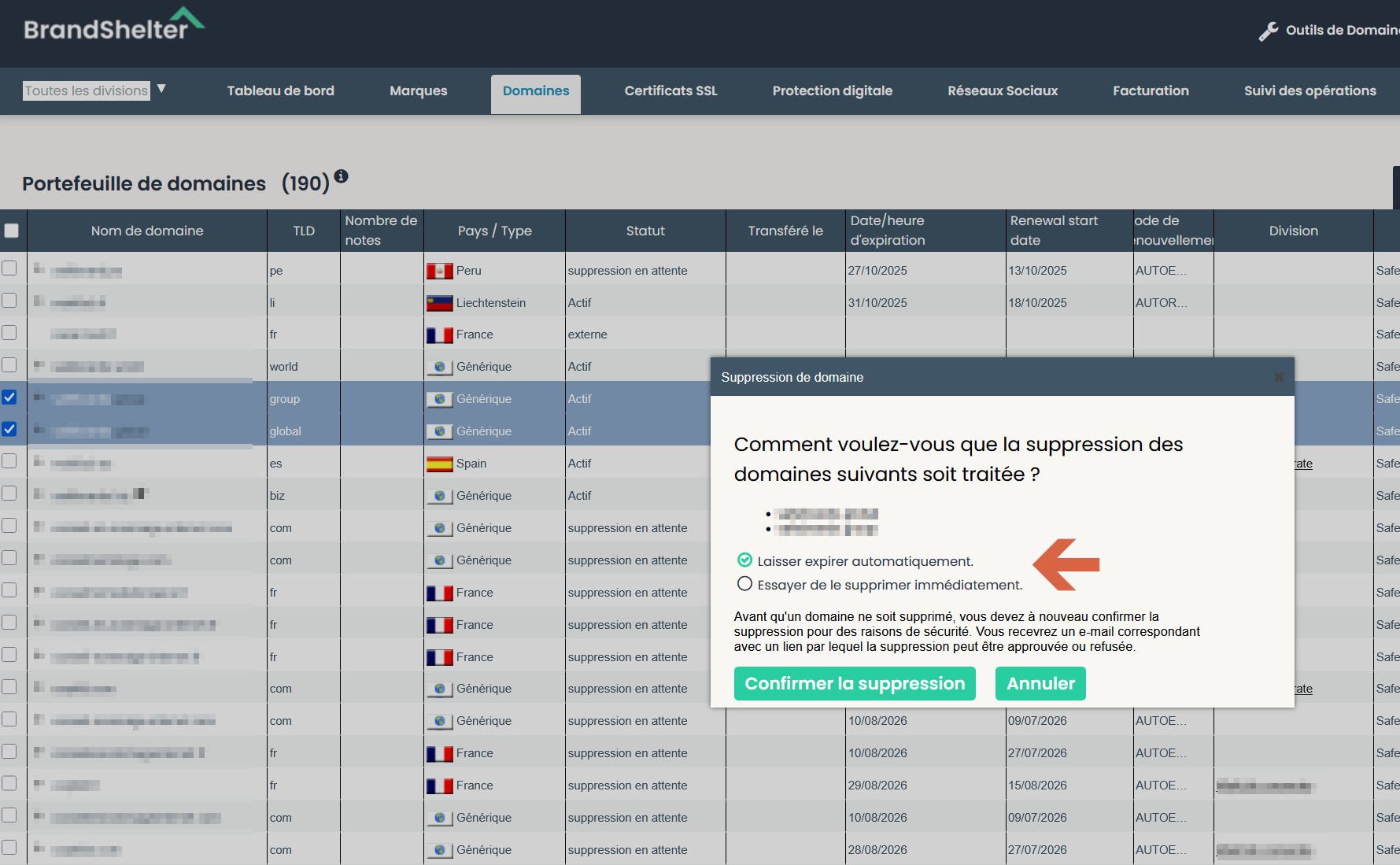Viewport: 1400px width, 865px height.
Task: Open the Marques tab
Action: (419, 91)
